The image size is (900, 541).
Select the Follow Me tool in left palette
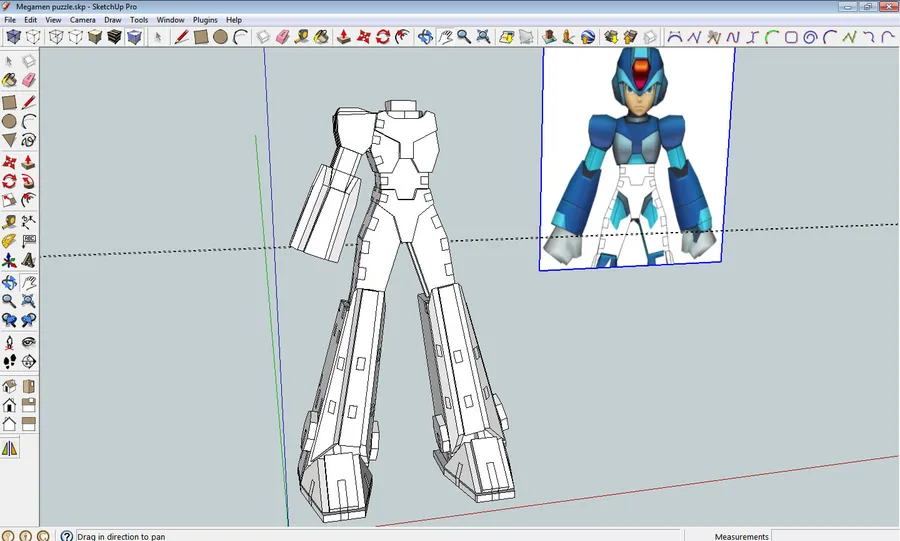tap(28, 181)
